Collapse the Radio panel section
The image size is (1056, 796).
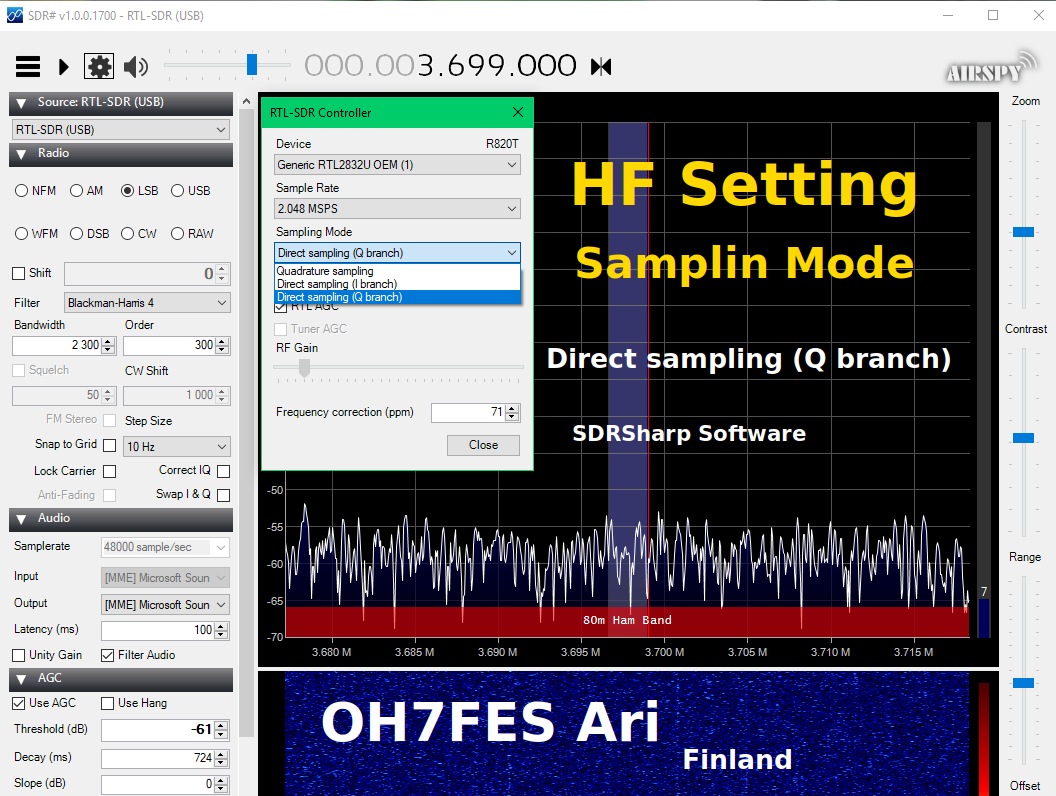click(x=21, y=154)
